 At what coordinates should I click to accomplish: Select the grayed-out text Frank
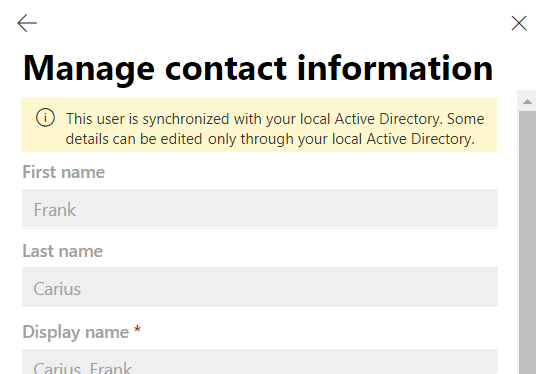pyautogui.click(x=55, y=210)
